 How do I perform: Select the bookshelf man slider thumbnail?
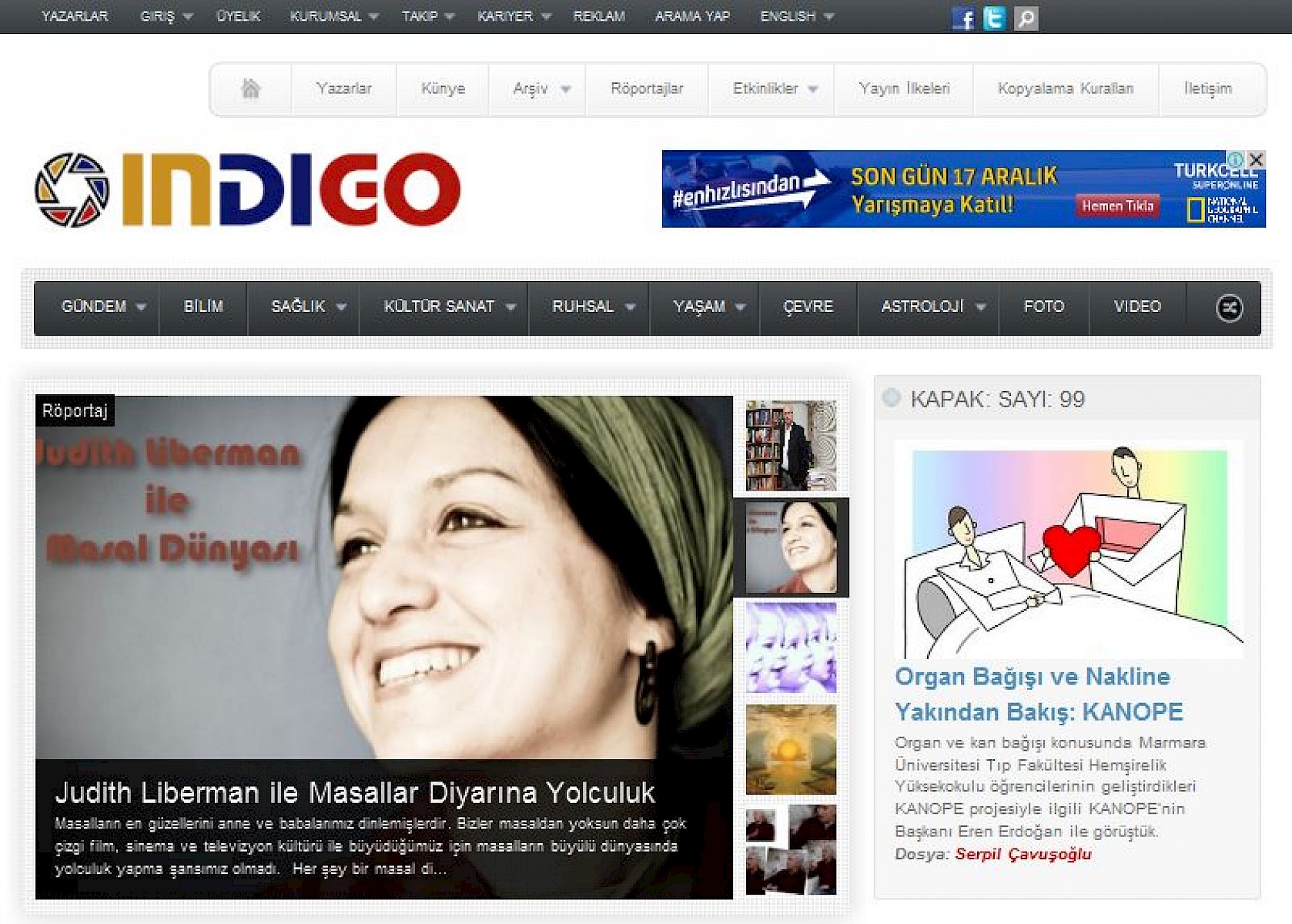[x=791, y=446]
